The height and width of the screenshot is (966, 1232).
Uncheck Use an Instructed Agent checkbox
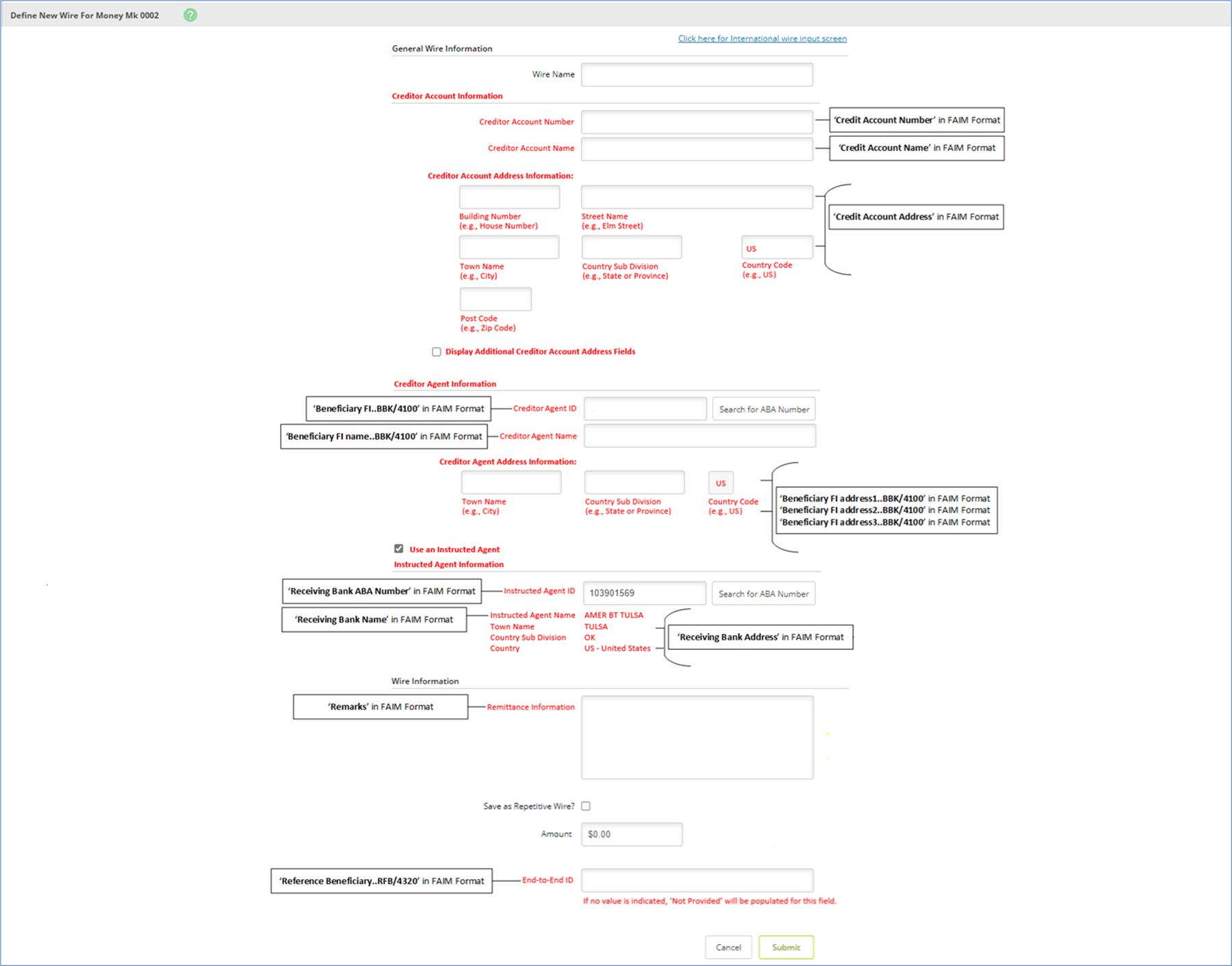399,549
